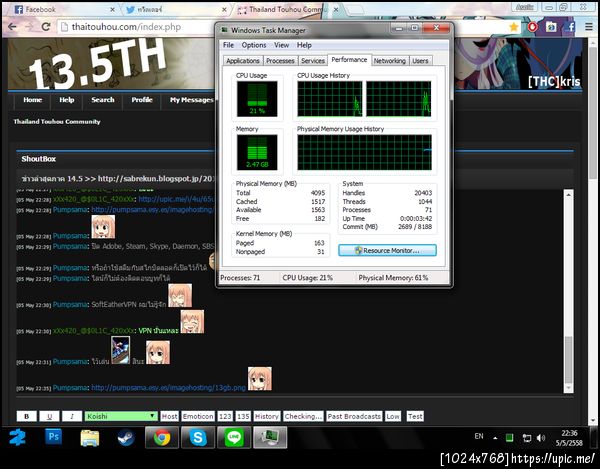600x469 pixels.
Task: Switch to the Twitter browser tab
Action: (174, 10)
